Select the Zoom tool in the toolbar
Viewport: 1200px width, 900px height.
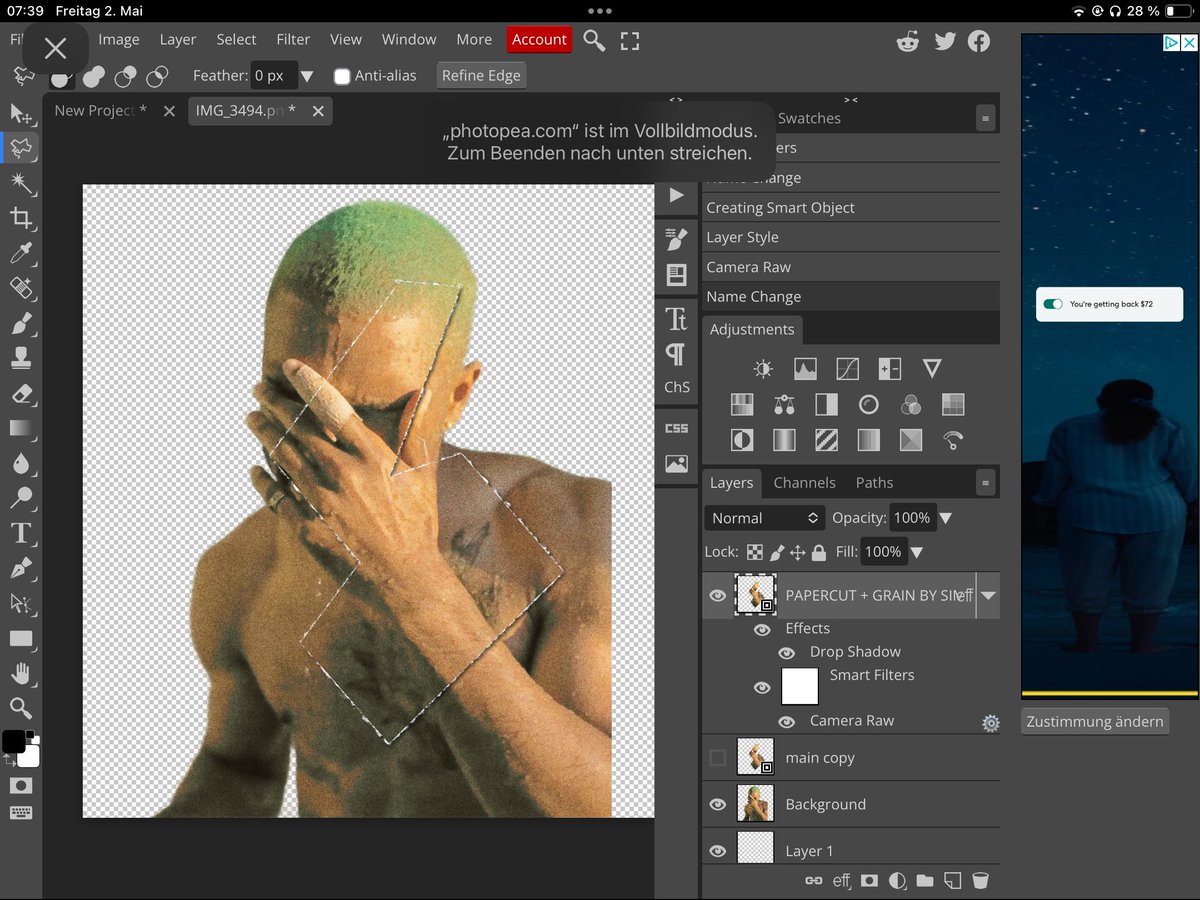(x=21, y=708)
